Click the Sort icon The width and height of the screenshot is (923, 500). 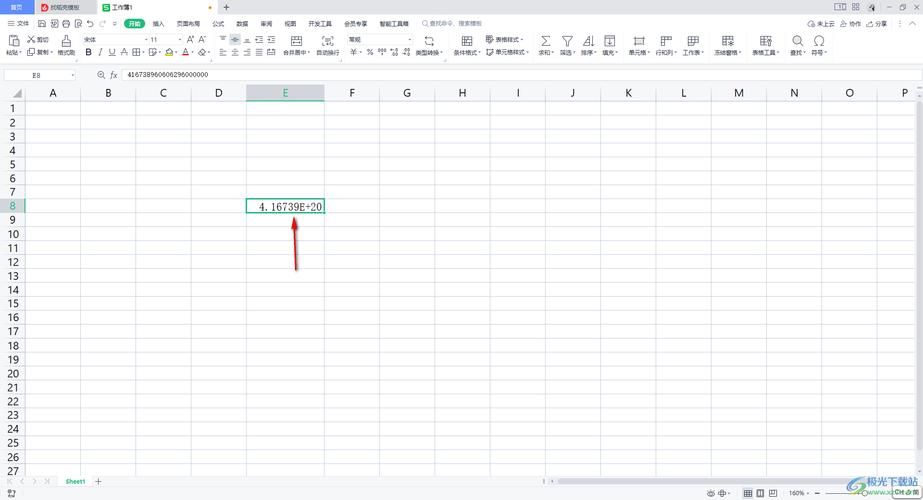pos(588,41)
